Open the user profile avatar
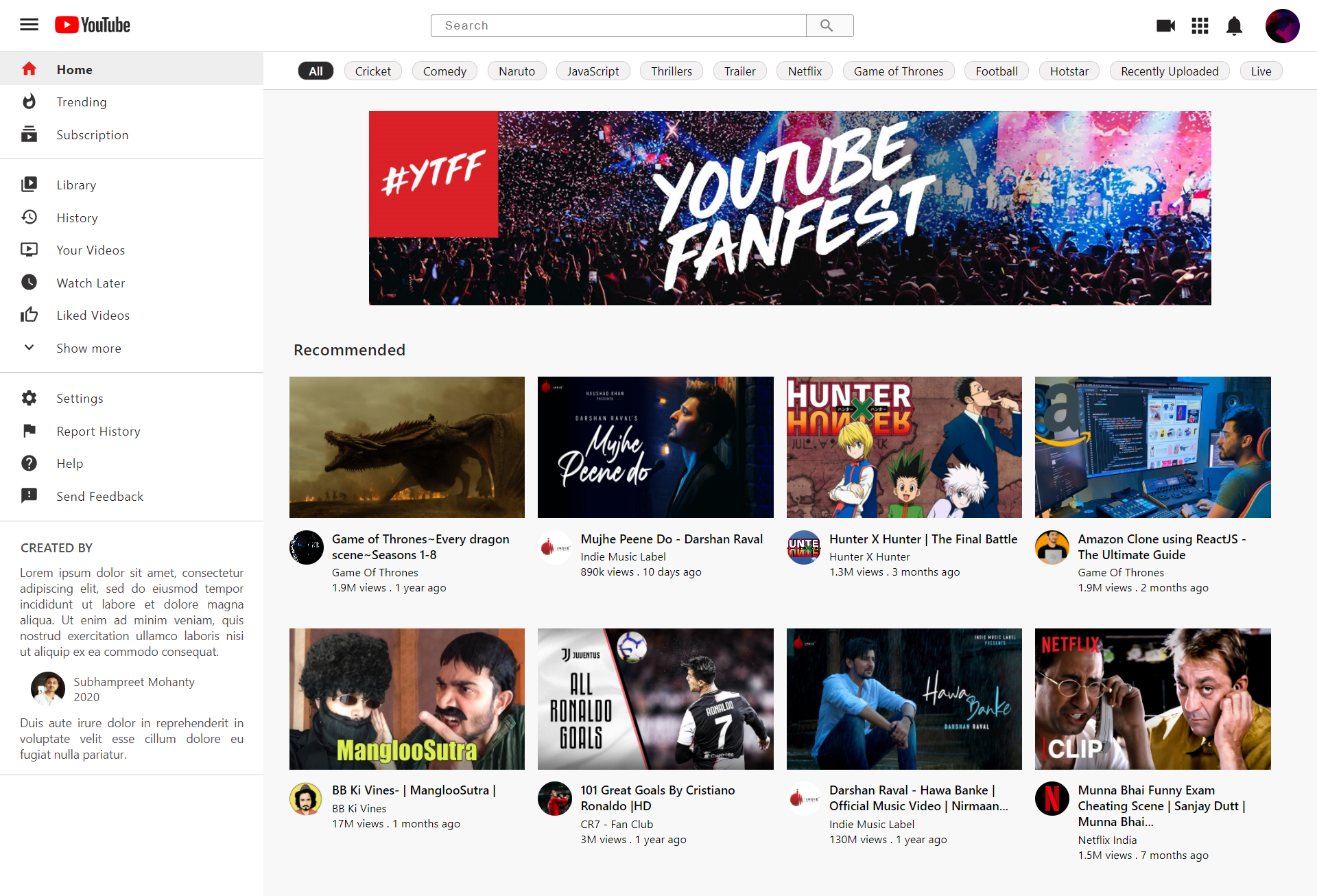Image resolution: width=1317 pixels, height=896 pixels. coord(1281,26)
